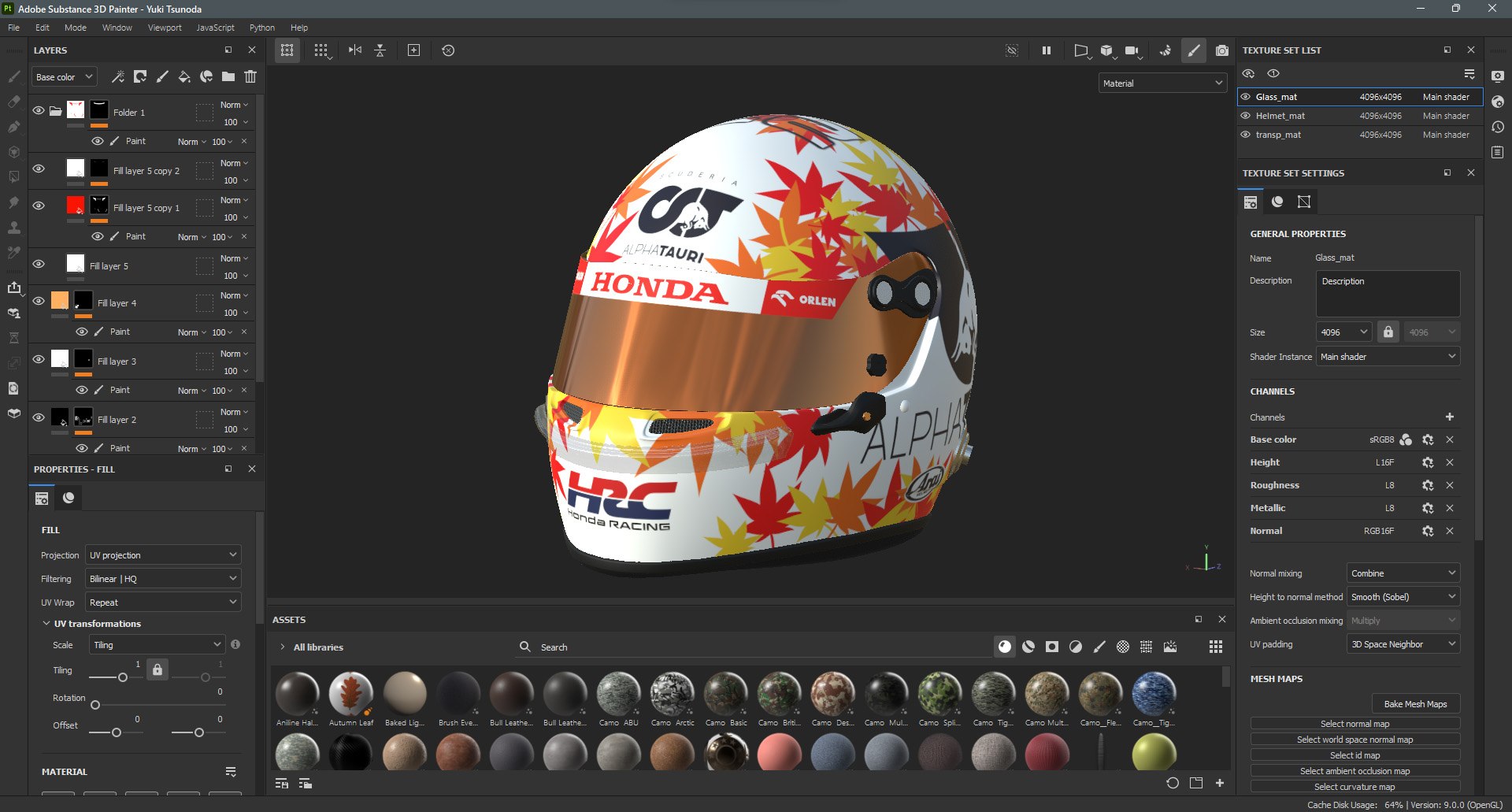Image resolution: width=1512 pixels, height=812 pixels.
Task: Pause the viewport rendering
Action: coord(1047,50)
